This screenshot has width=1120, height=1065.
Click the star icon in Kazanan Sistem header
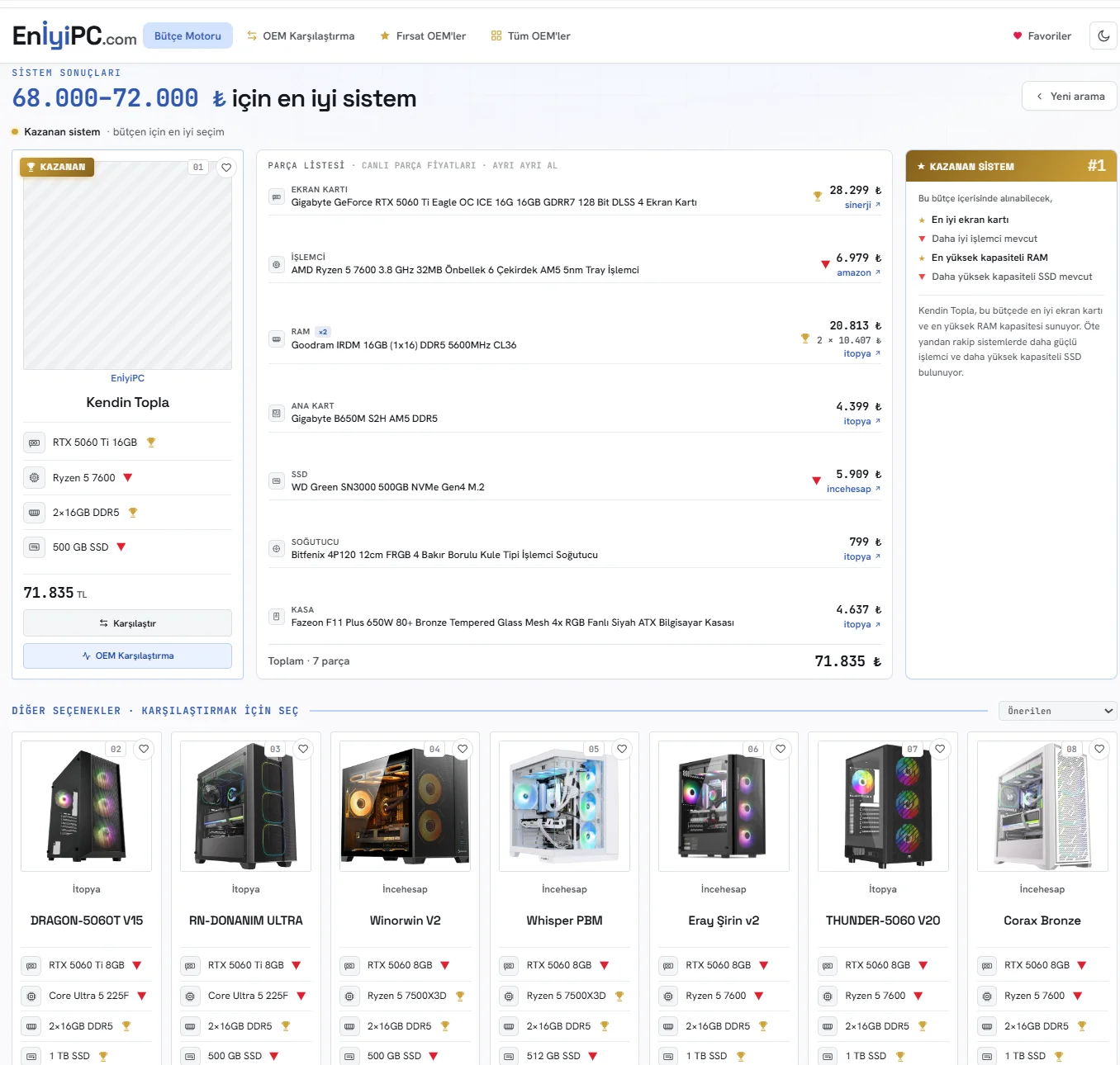tap(921, 167)
